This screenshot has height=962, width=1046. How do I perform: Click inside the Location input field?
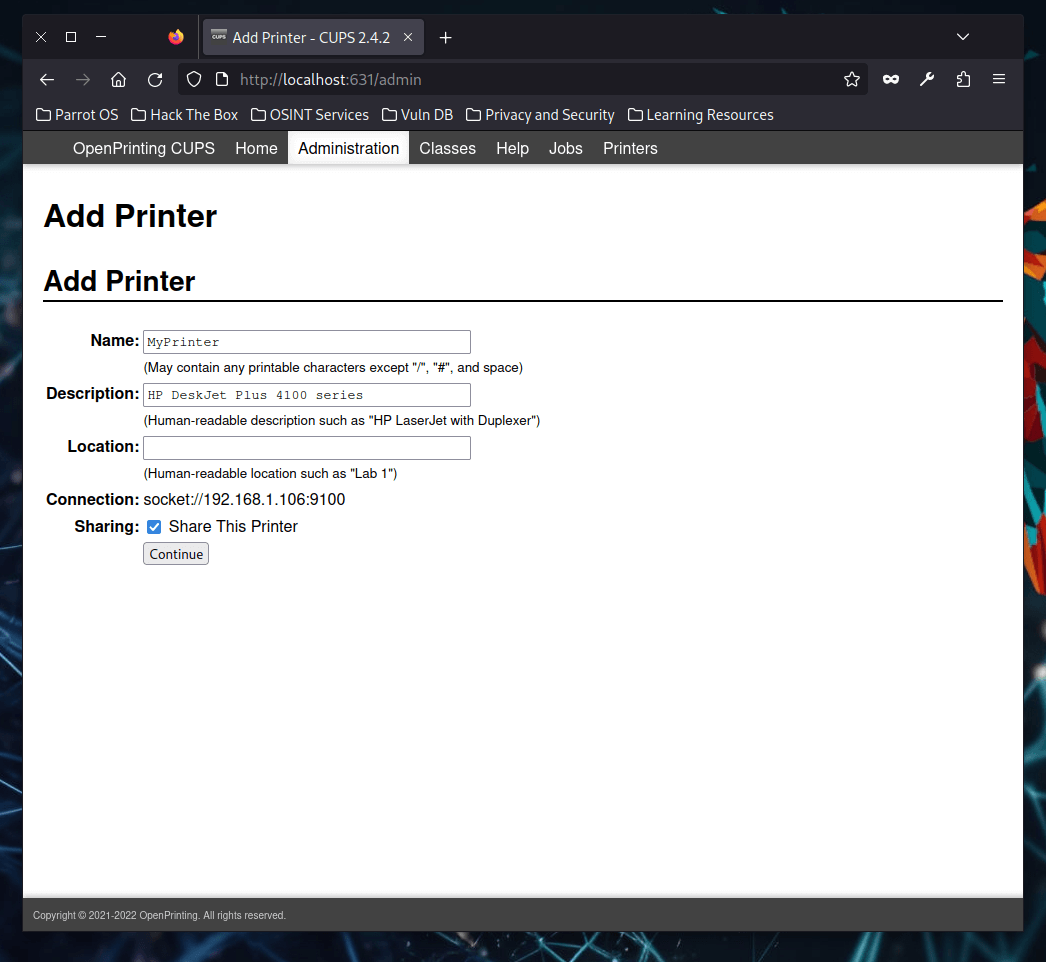(x=306, y=447)
